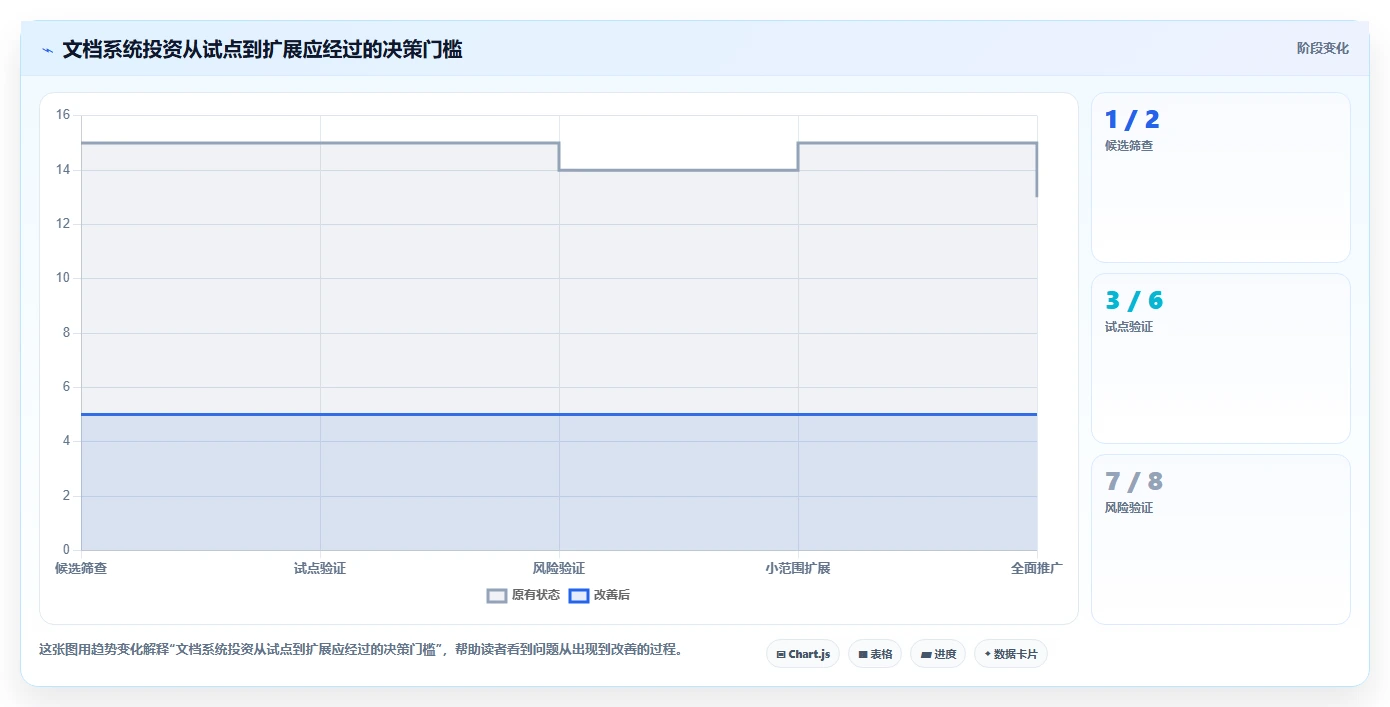Image resolution: width=1390 pixels, height=707 pixels.
Task: Open the 风险验证 7 / 8 card
Action: (1221, 539)
